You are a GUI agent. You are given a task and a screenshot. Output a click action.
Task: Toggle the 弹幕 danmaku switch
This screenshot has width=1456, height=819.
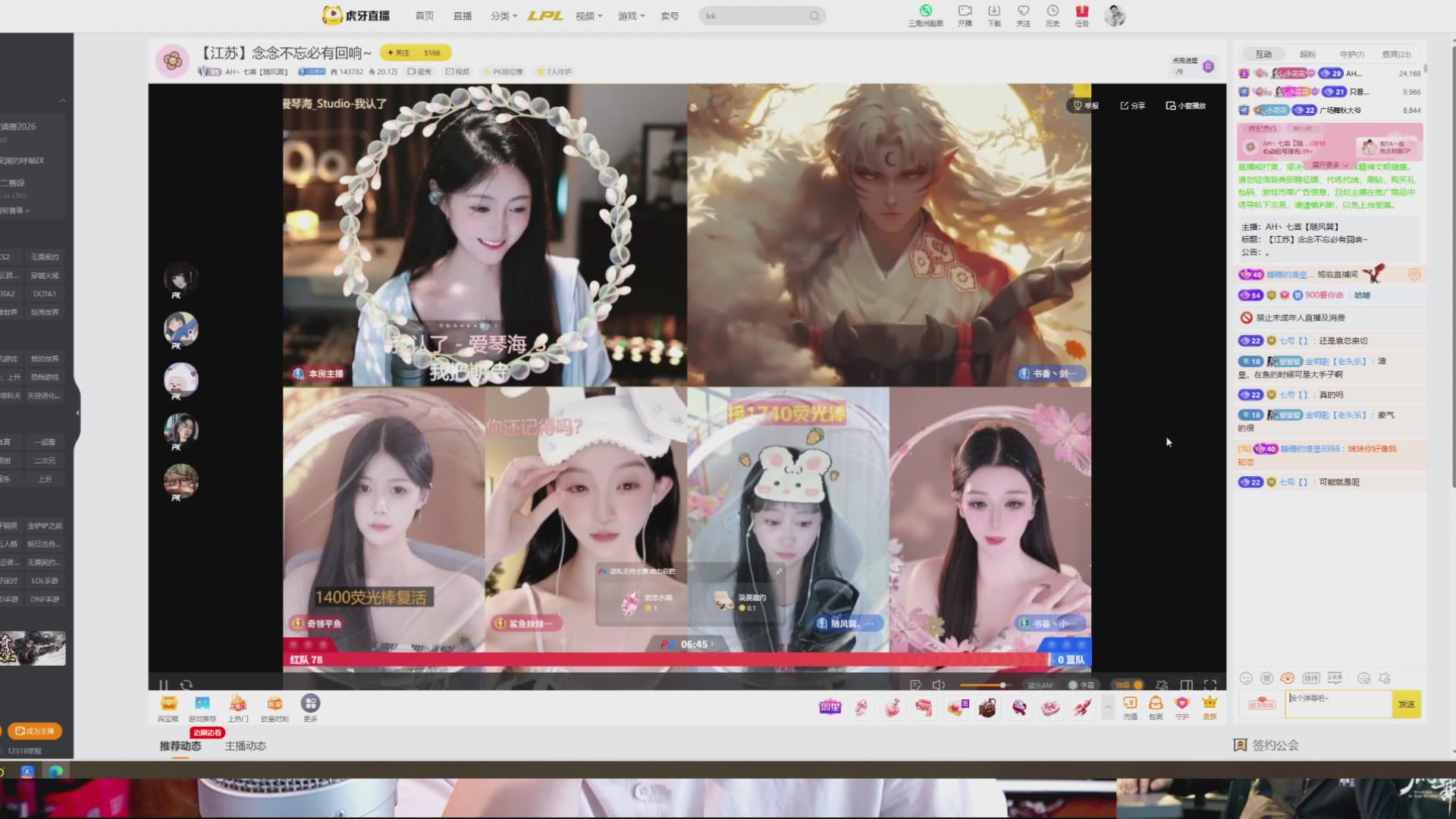(1129, 685)
